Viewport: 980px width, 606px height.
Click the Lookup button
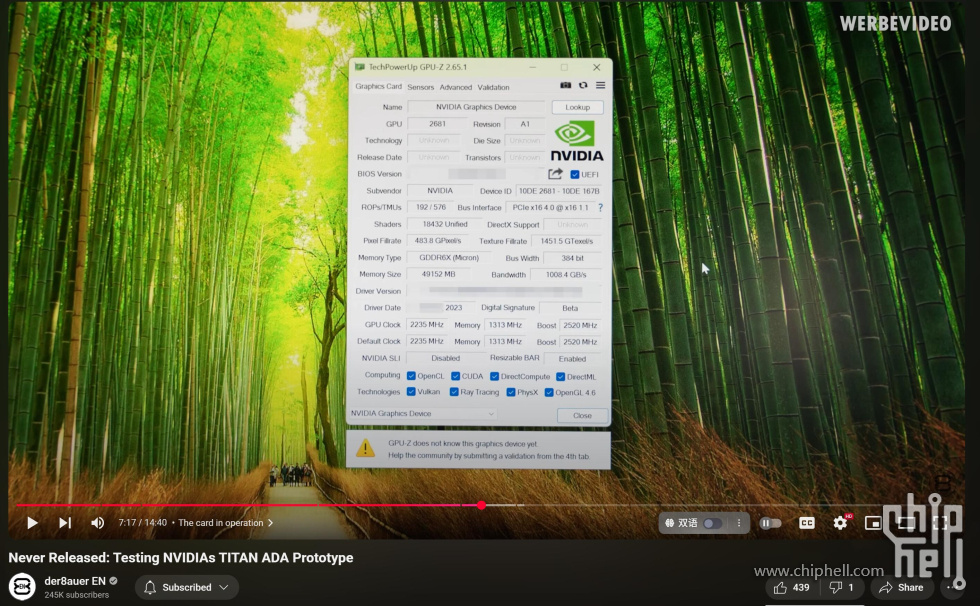click(x=578, y=107)
